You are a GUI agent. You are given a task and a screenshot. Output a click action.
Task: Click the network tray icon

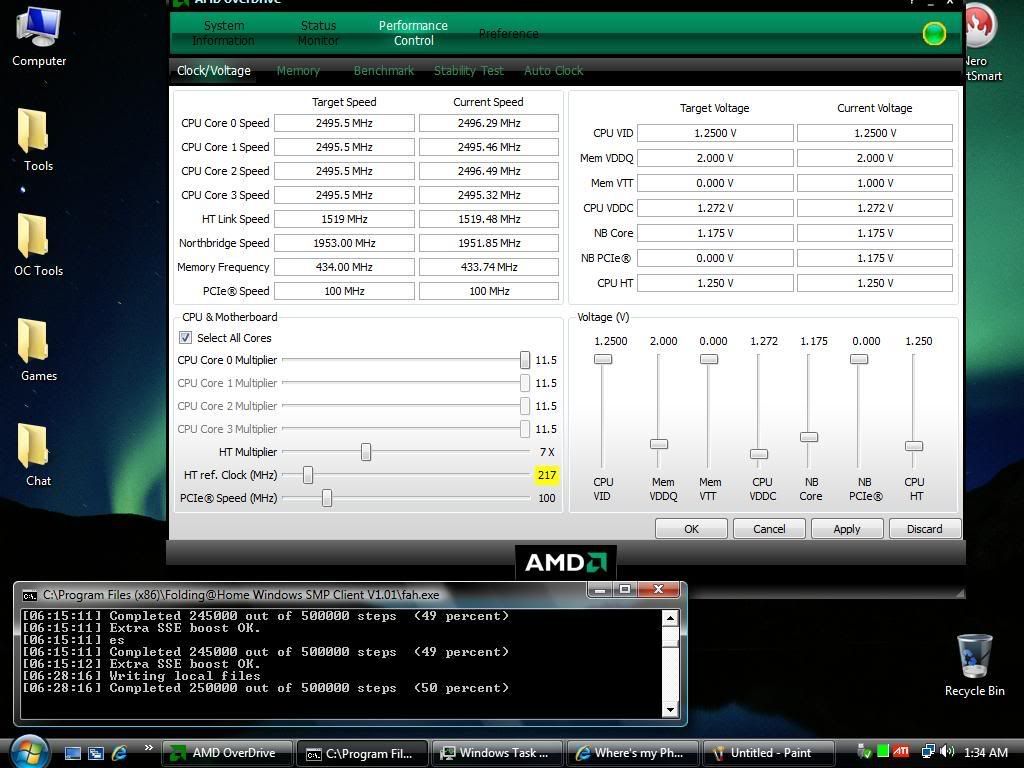click(927, 752)
